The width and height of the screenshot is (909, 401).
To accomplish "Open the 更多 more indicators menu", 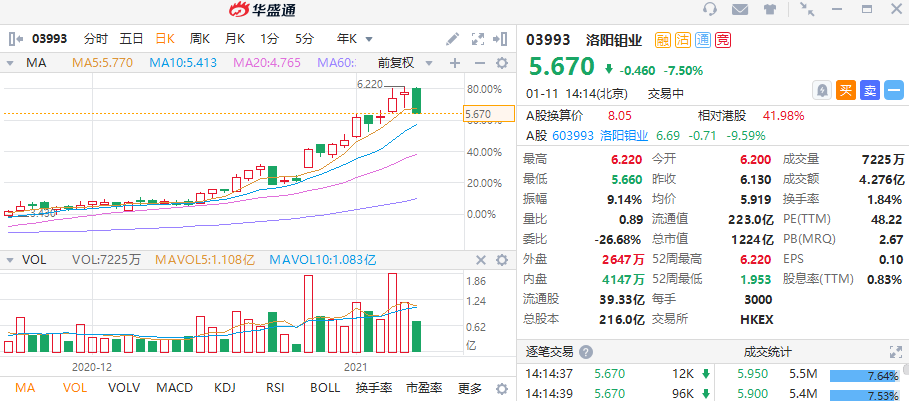I will pos(469,388).
